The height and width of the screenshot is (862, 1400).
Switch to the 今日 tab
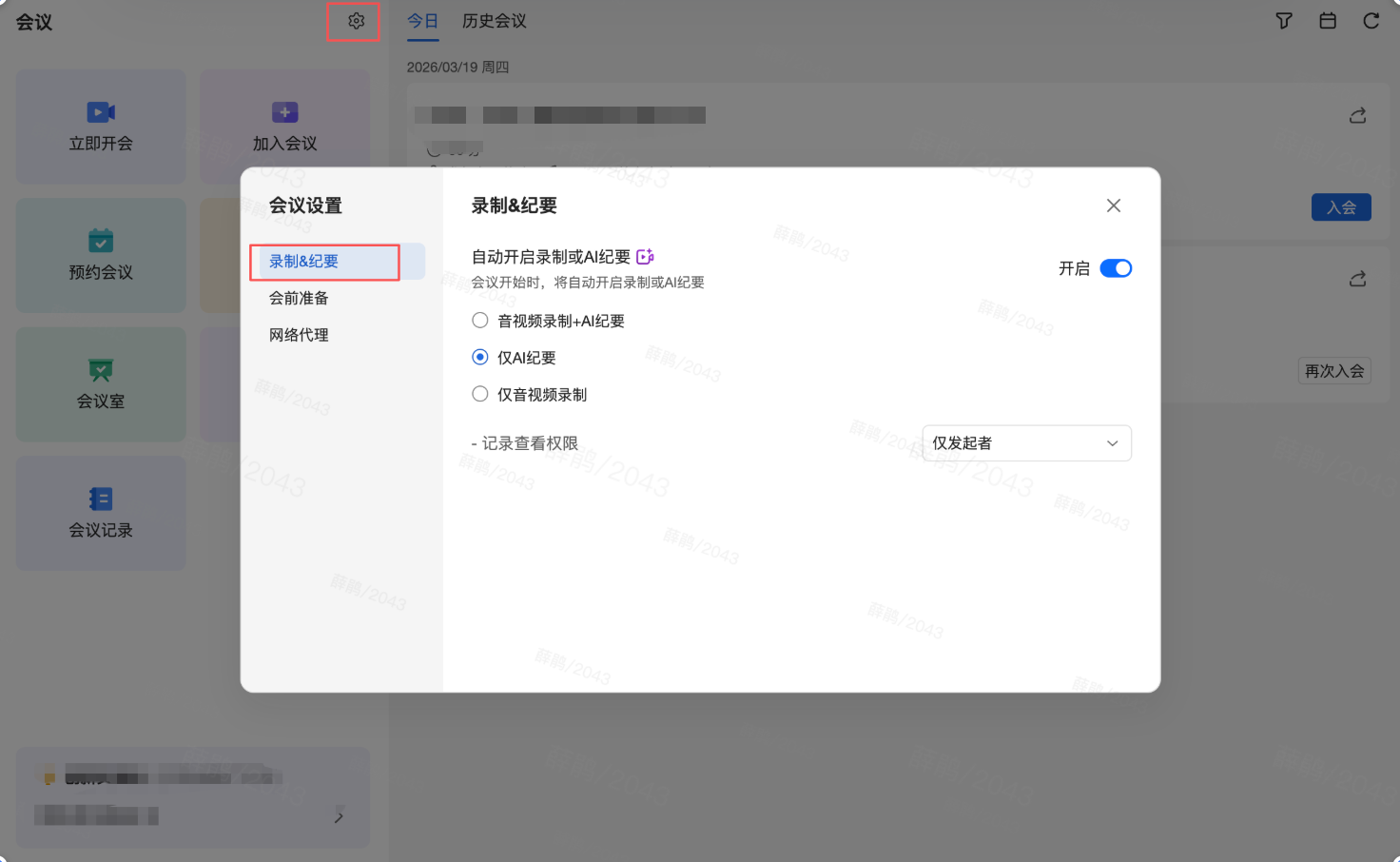click(x=423, y=21)
